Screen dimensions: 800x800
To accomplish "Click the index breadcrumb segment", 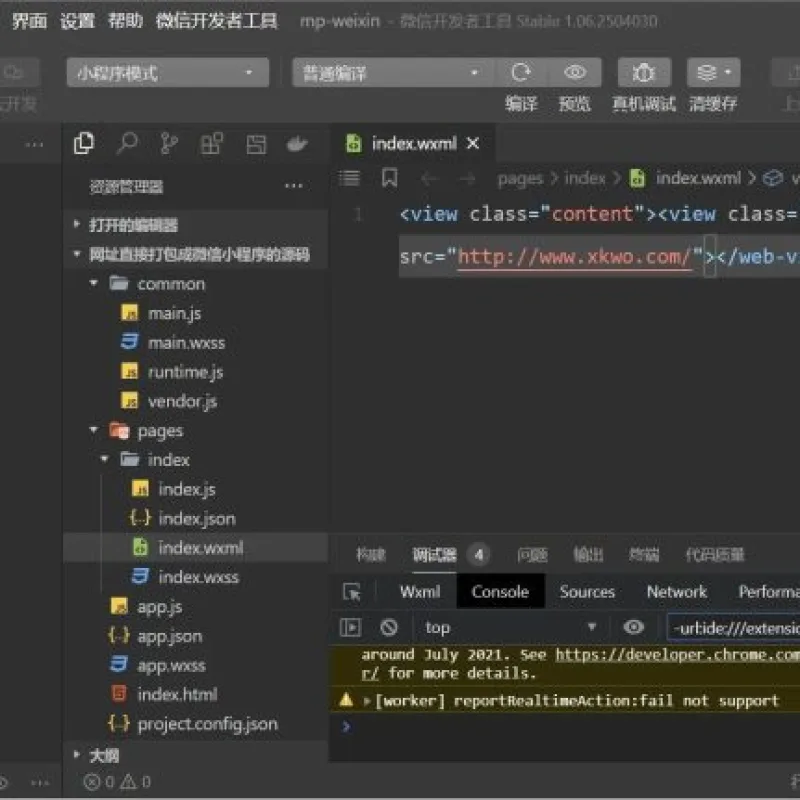I will click(x=585, y=178).
